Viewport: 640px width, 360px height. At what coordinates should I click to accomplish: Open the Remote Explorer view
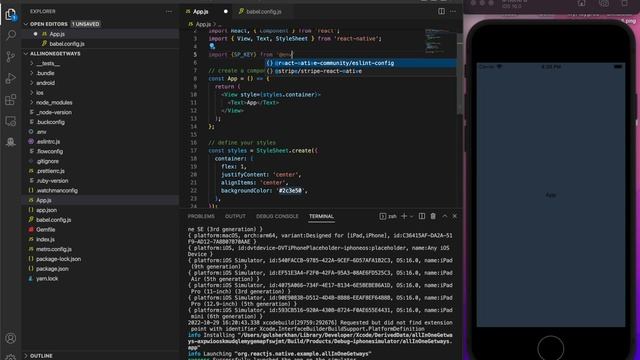[x=11, y=121]
